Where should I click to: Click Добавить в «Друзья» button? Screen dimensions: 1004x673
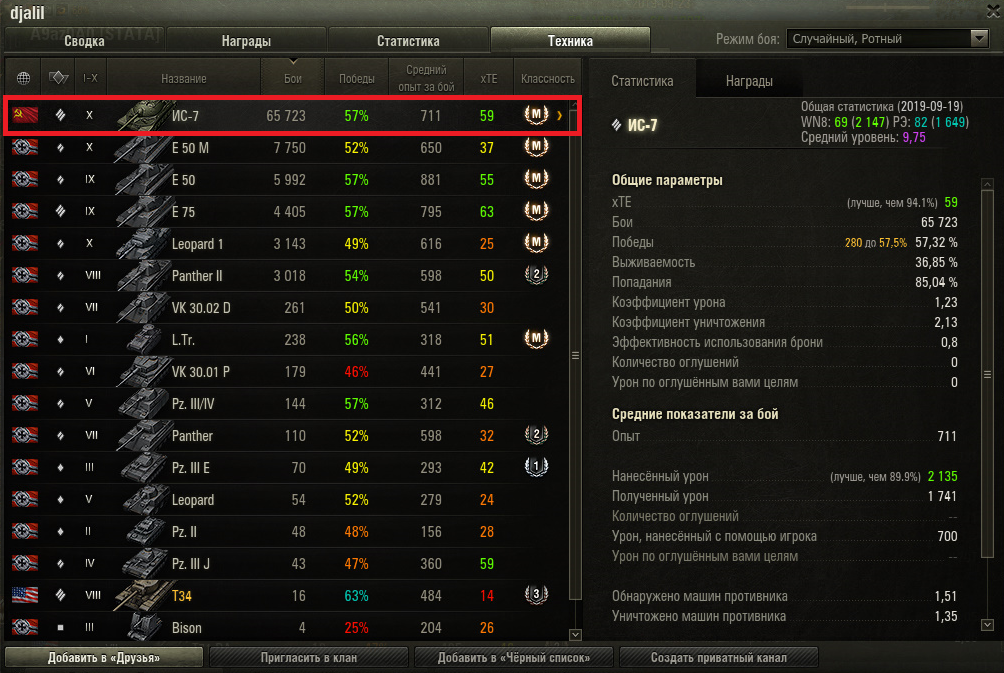pos(104,658)
